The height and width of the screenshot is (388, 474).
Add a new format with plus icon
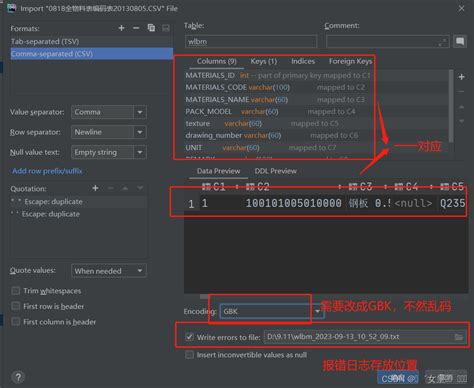pos(121,28)
